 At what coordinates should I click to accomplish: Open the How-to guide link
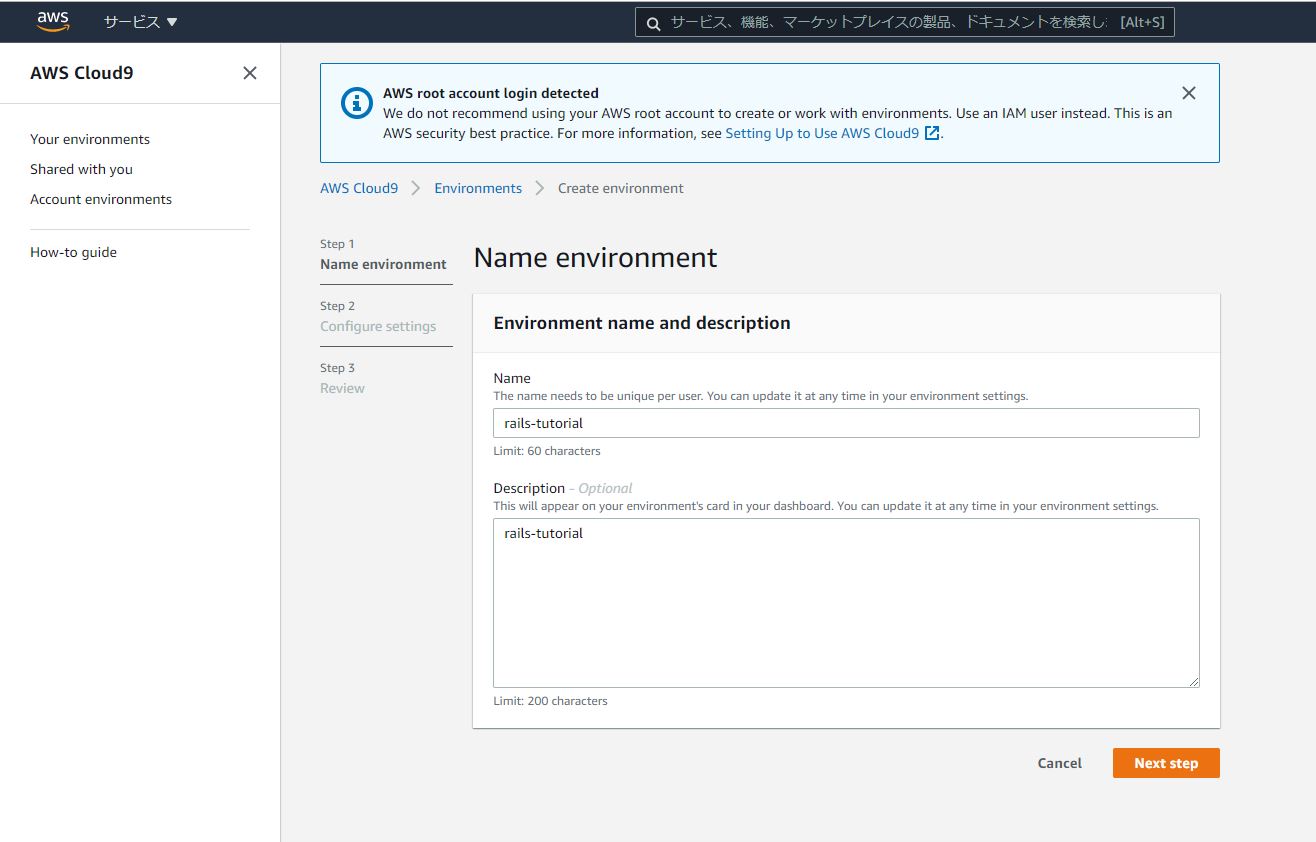(x=73, y=252)
